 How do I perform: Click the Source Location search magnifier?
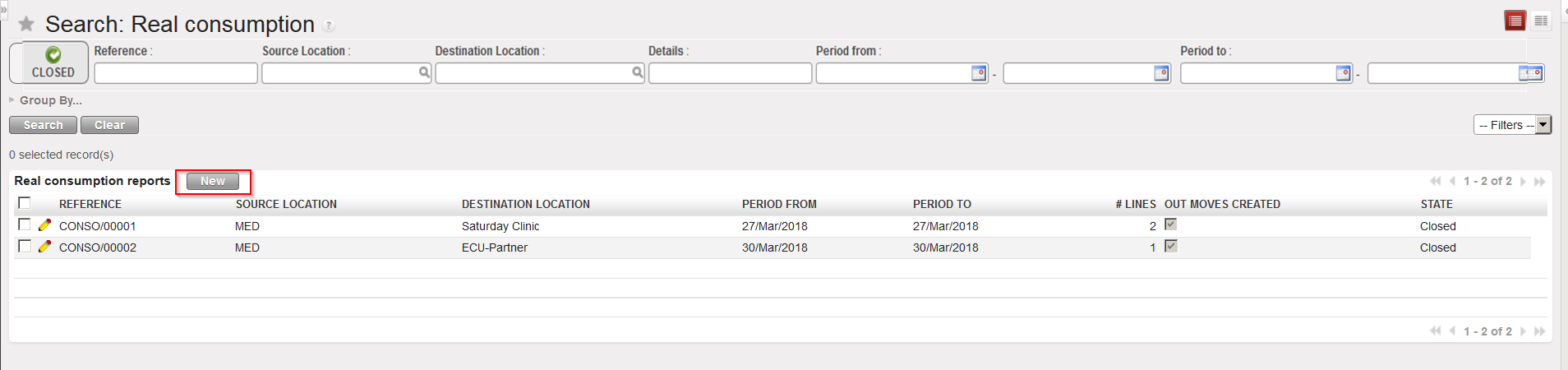coord(424,73)
